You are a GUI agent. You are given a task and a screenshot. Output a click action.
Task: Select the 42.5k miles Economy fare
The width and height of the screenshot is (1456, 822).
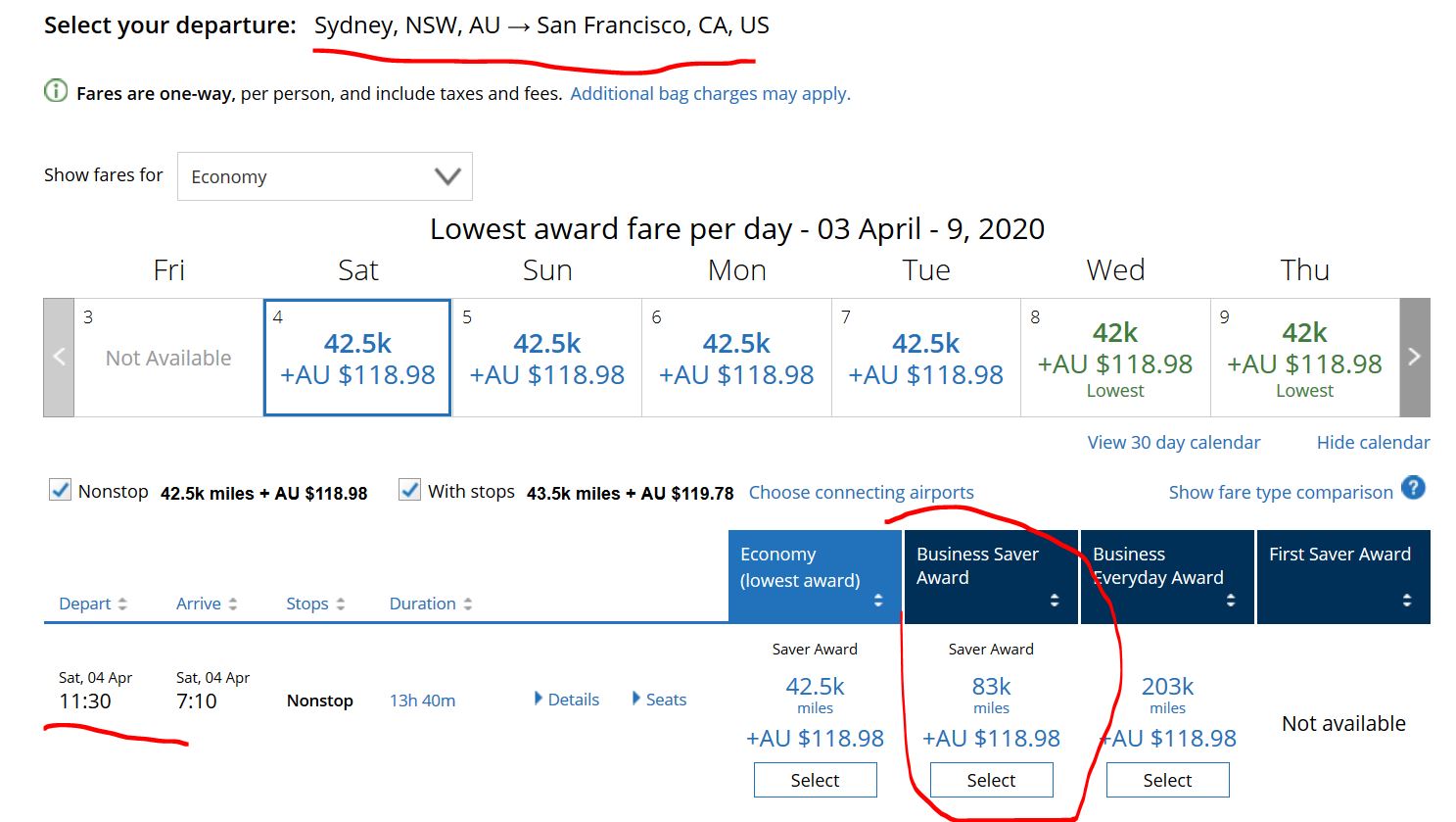point(815,780)
